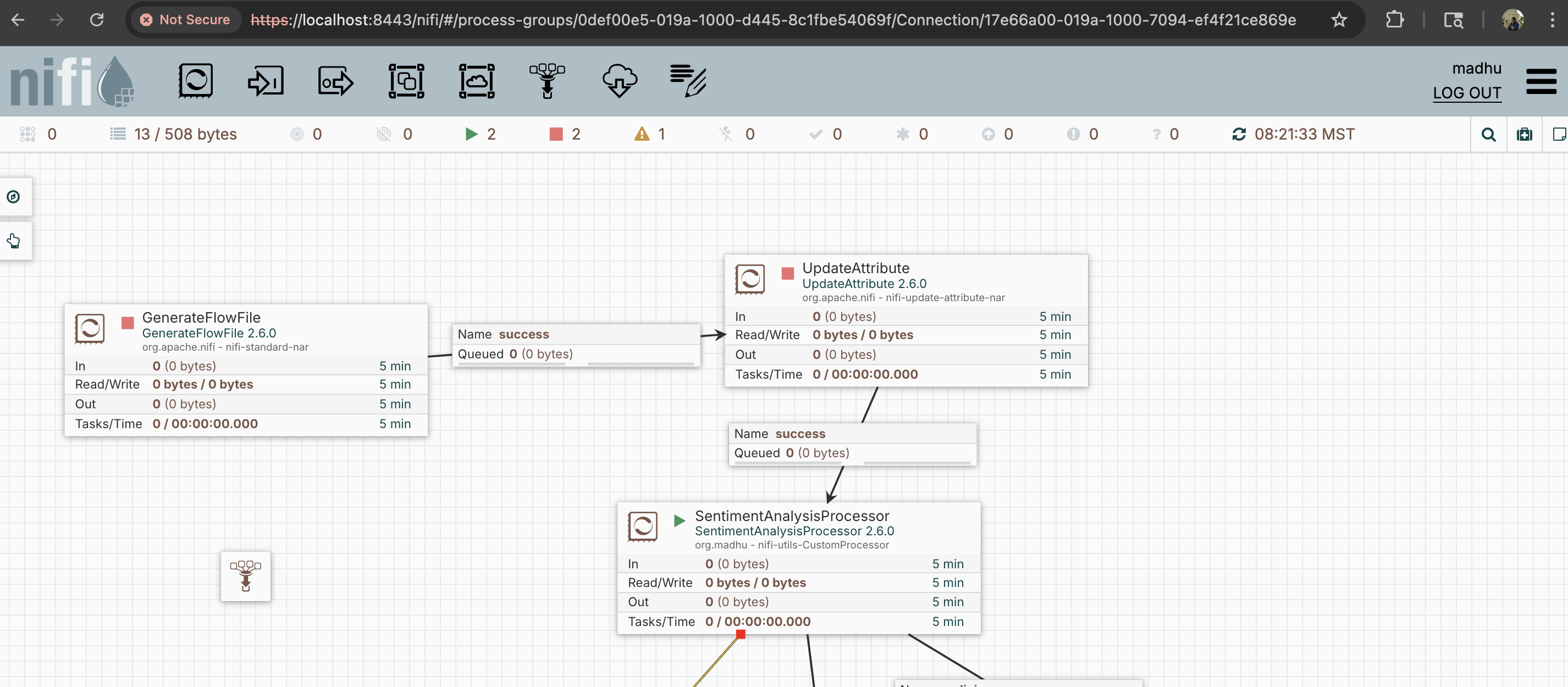This screenshot has width=1568, height=687.
Task: Click org.madhu - nifi-utils-CustomProcessor bundle text
Action: coord(792,545)
